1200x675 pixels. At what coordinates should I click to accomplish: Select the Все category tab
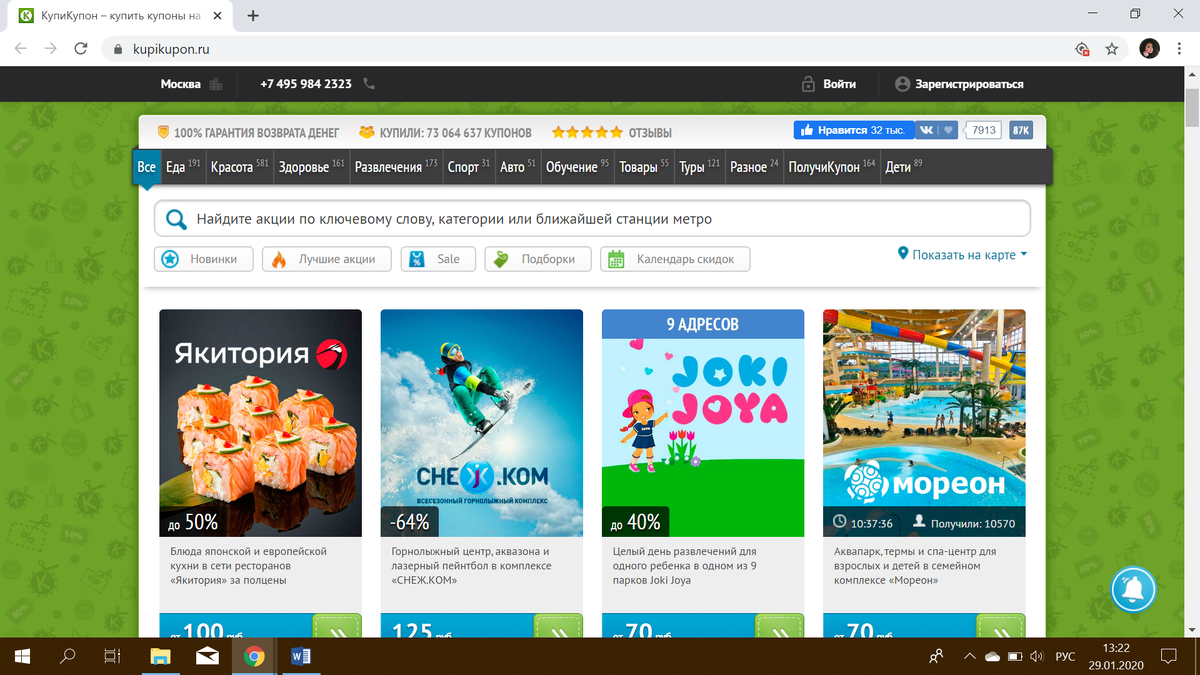pyautogui.click(x=146, y=167)
